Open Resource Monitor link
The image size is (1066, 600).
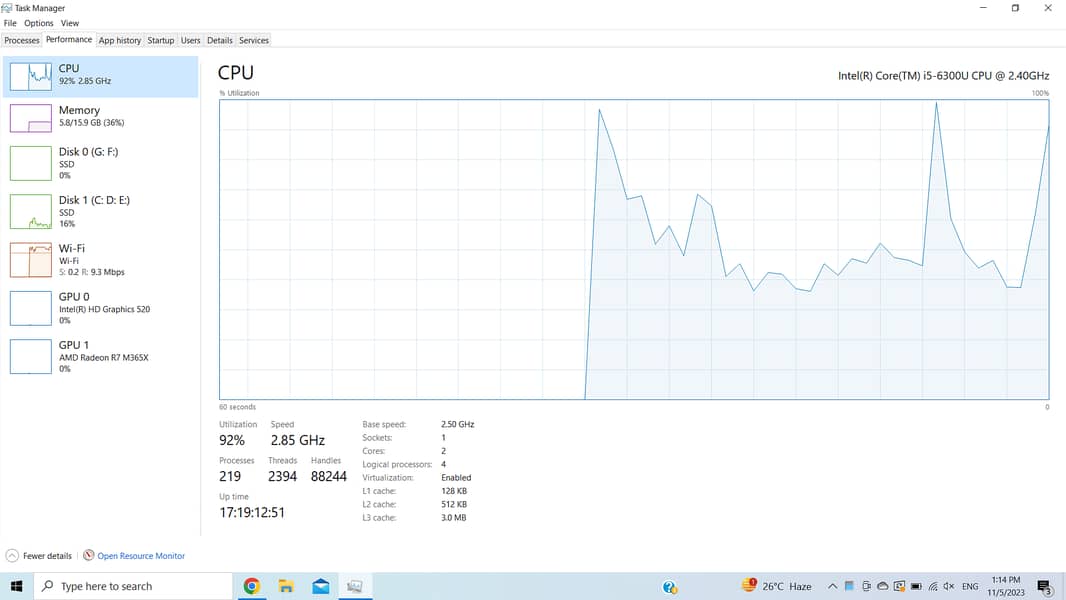(x=140, y=556)
